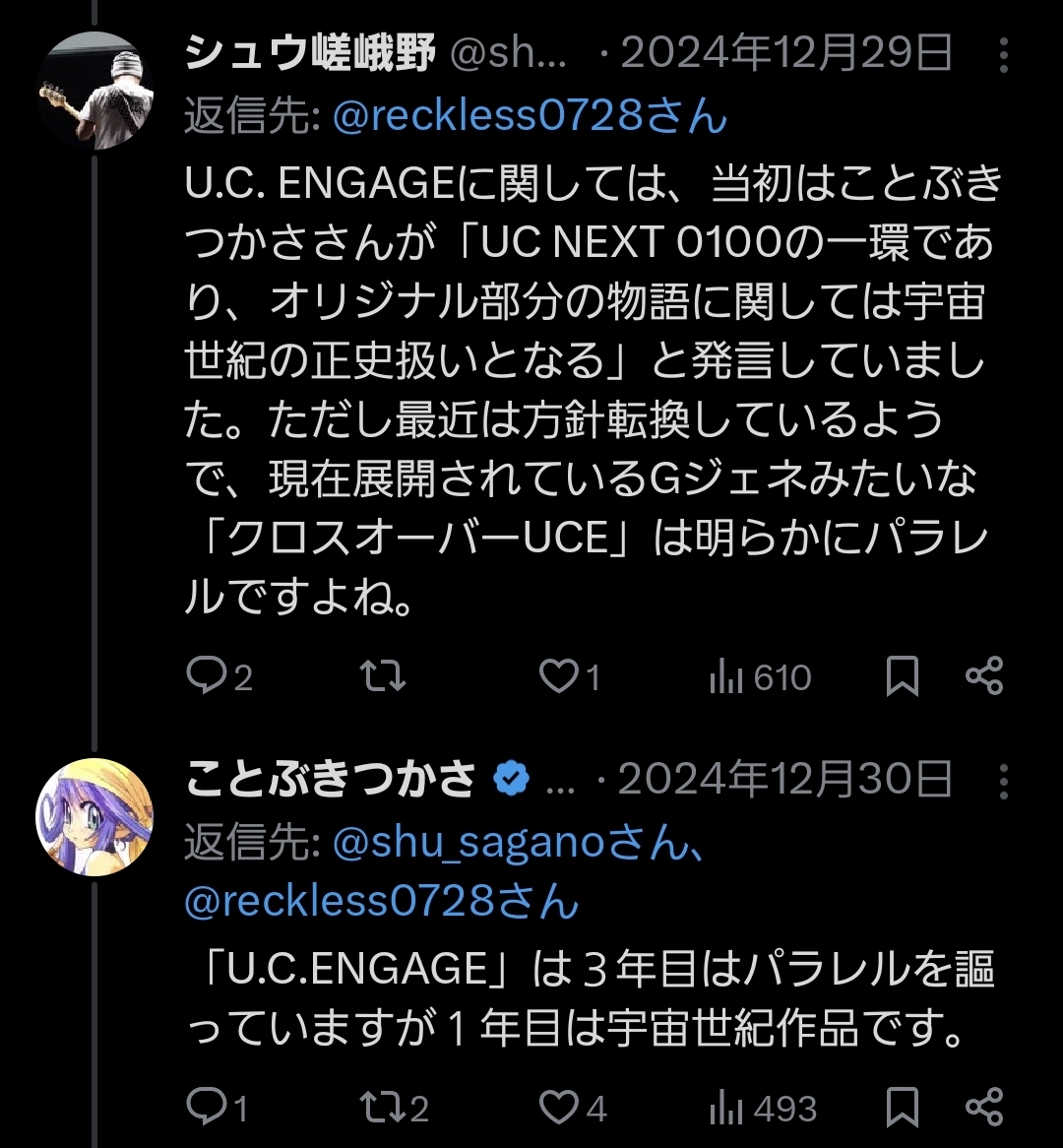Open ことぶきつかさ's anime avatar

[x=94, y=818]
